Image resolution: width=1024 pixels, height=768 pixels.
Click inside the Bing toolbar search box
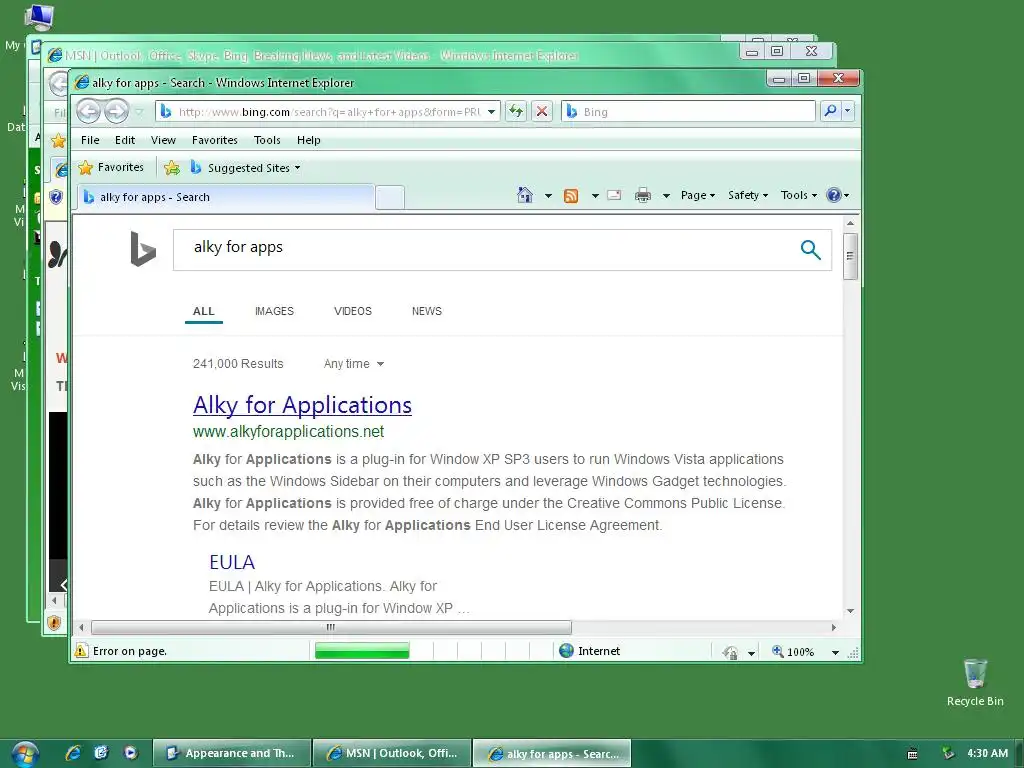click(689, 112)
